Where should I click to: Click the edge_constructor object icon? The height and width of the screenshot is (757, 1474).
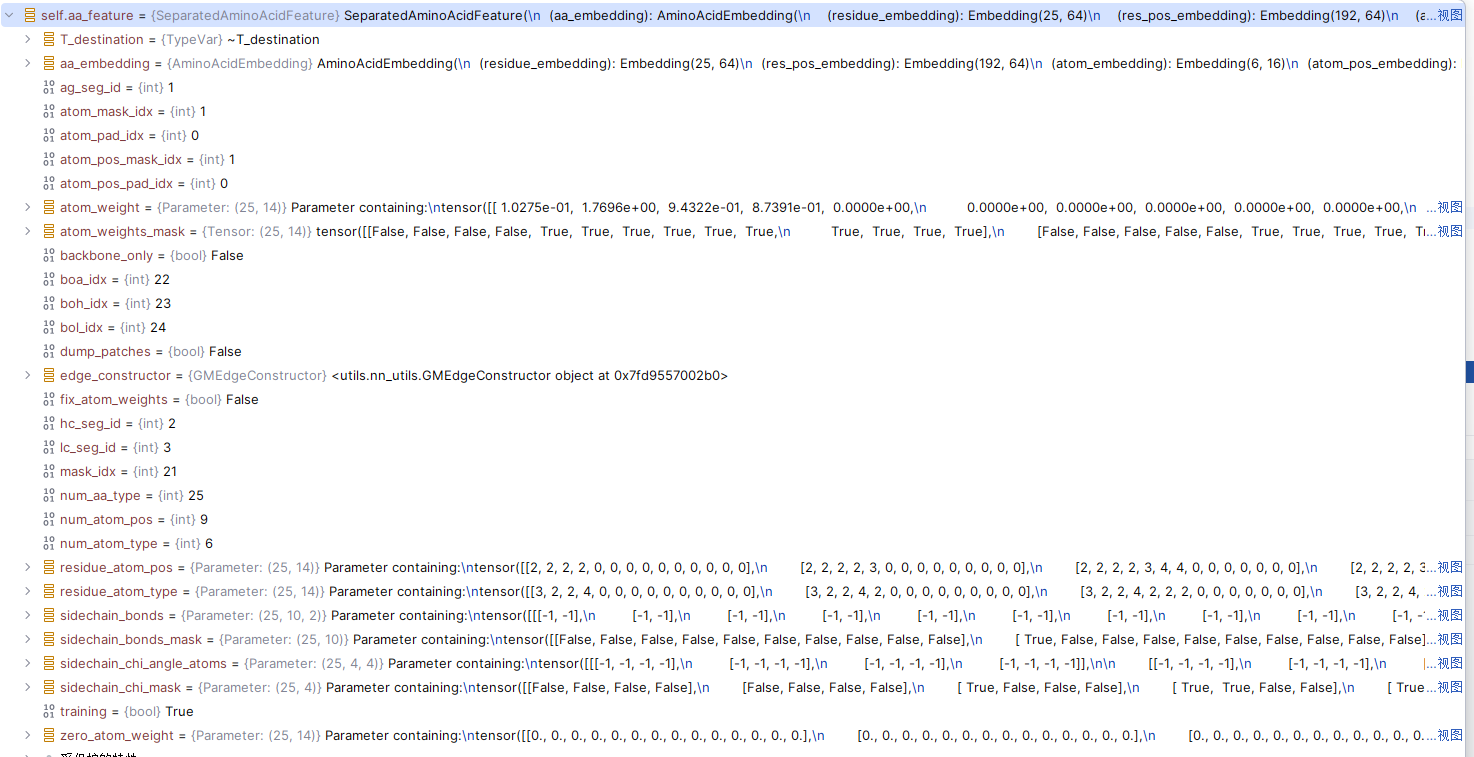click(x=49, y=375)
